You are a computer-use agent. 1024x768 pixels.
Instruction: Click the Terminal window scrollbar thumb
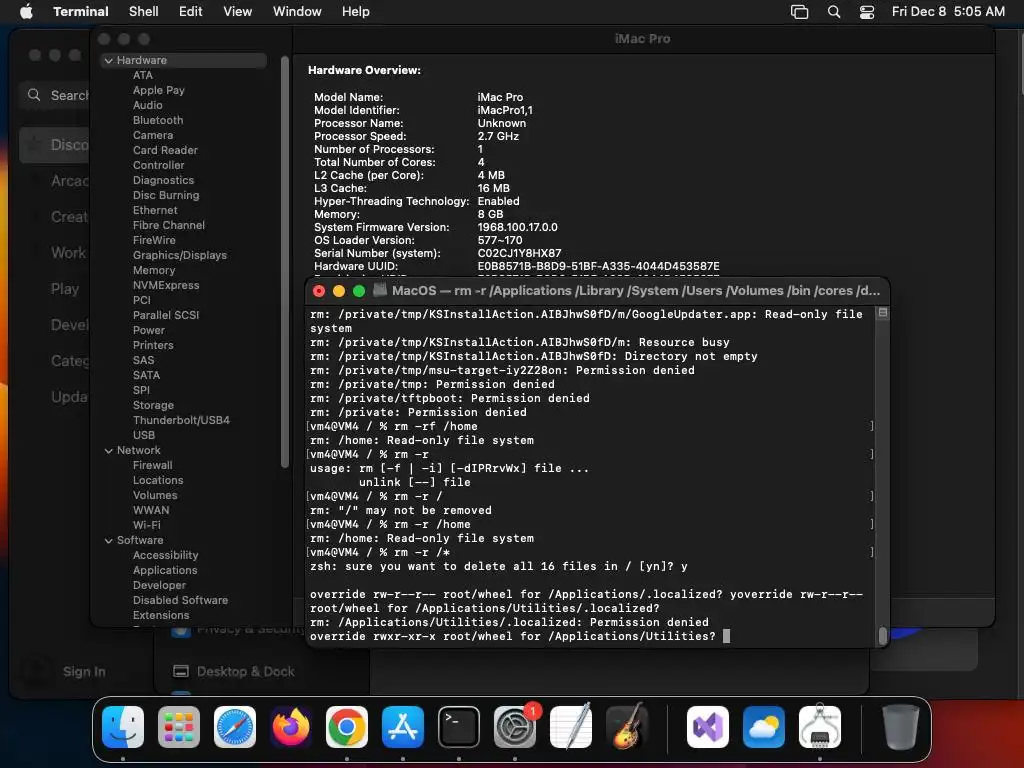pos(882,634)
